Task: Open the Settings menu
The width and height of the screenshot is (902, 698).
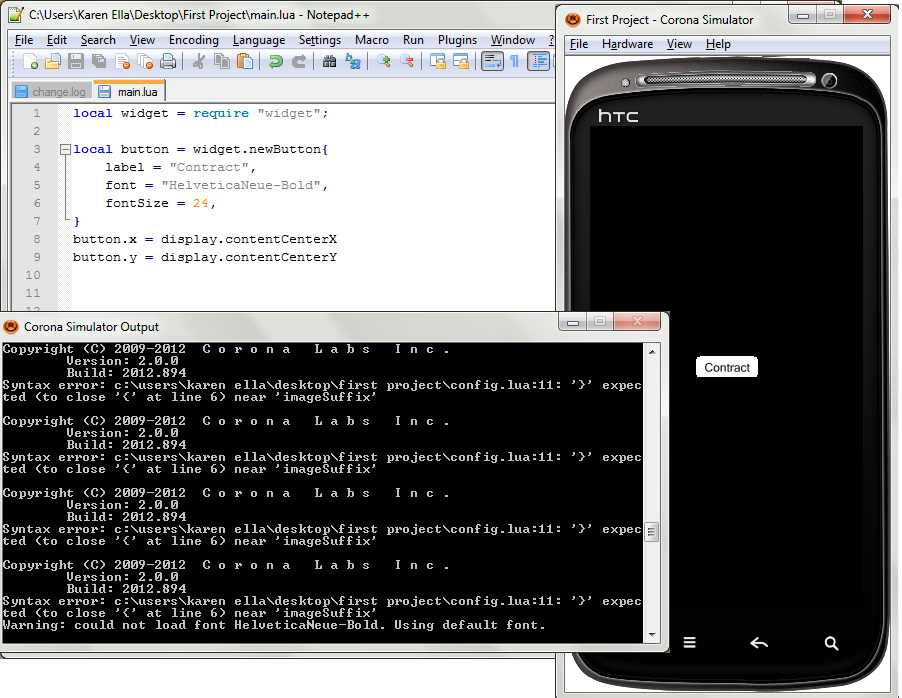Action: [320, 40]
